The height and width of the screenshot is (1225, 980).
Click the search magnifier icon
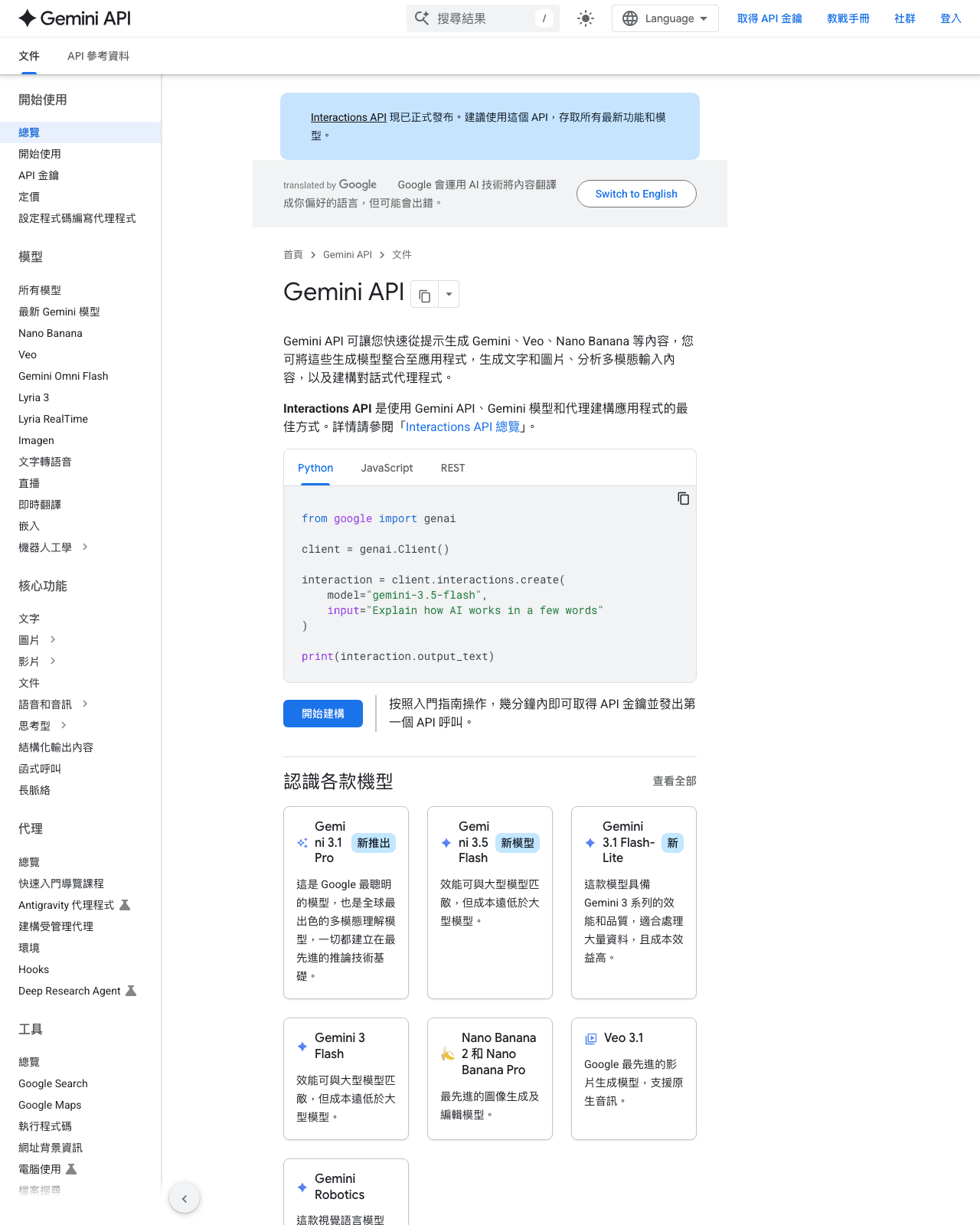422,18
